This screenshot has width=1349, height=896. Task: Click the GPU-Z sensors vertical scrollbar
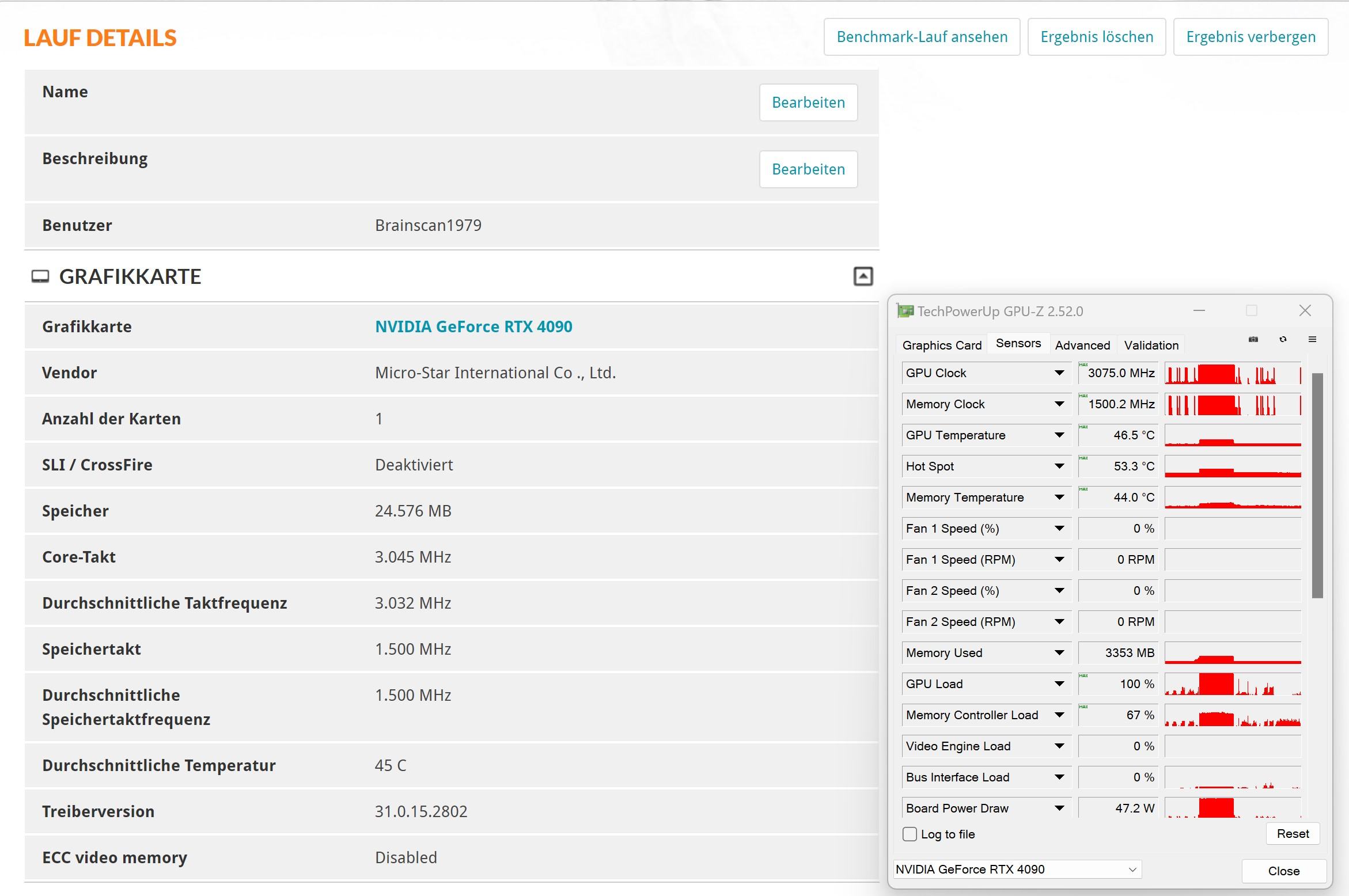(1317, 485)
